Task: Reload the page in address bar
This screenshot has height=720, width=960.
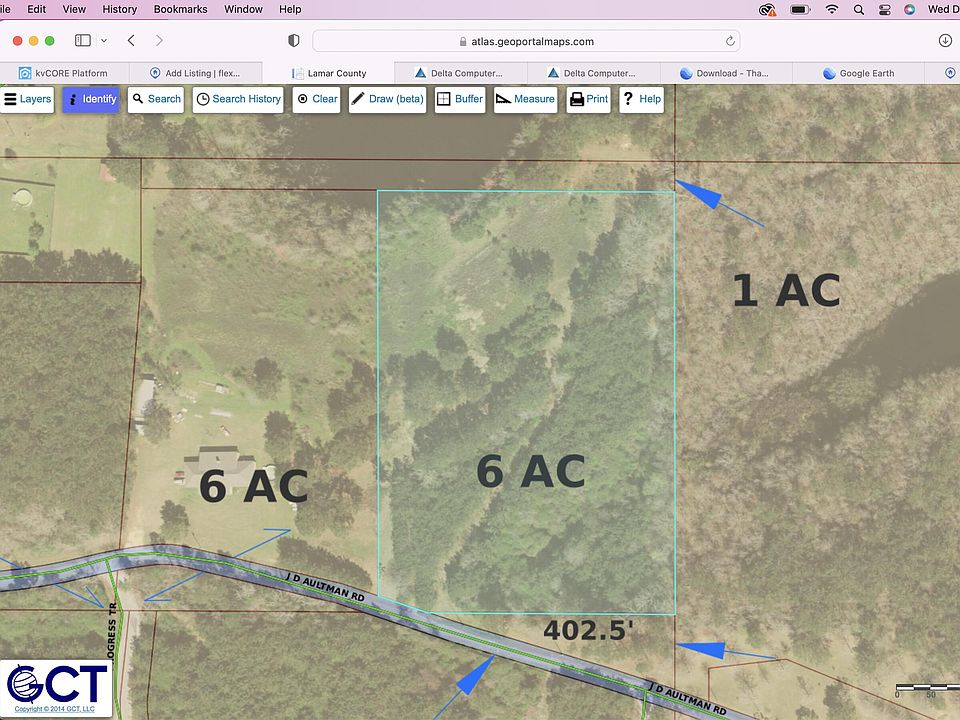Action: 730,41
